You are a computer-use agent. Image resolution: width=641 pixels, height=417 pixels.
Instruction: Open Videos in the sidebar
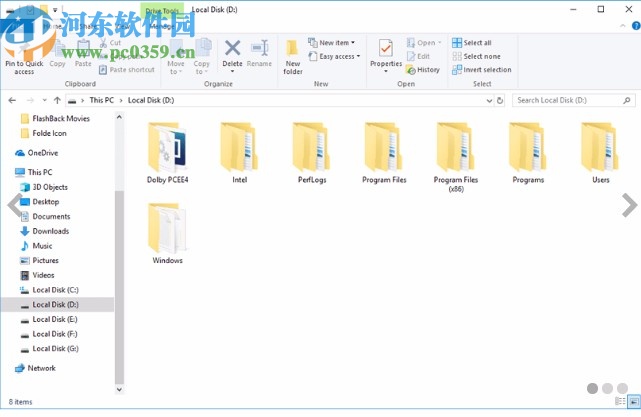point(37,275)
